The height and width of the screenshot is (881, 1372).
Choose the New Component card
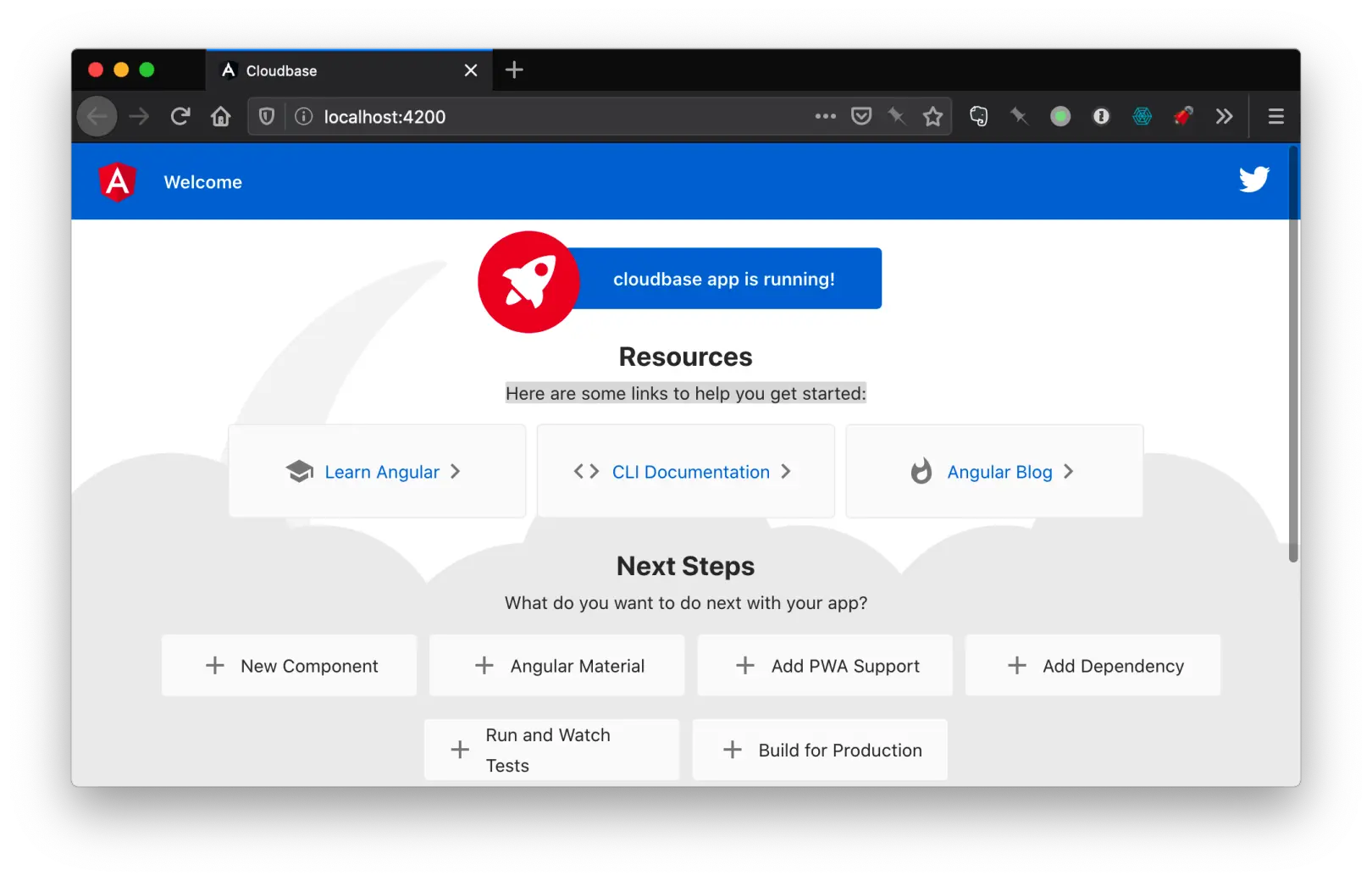(289, 666)
